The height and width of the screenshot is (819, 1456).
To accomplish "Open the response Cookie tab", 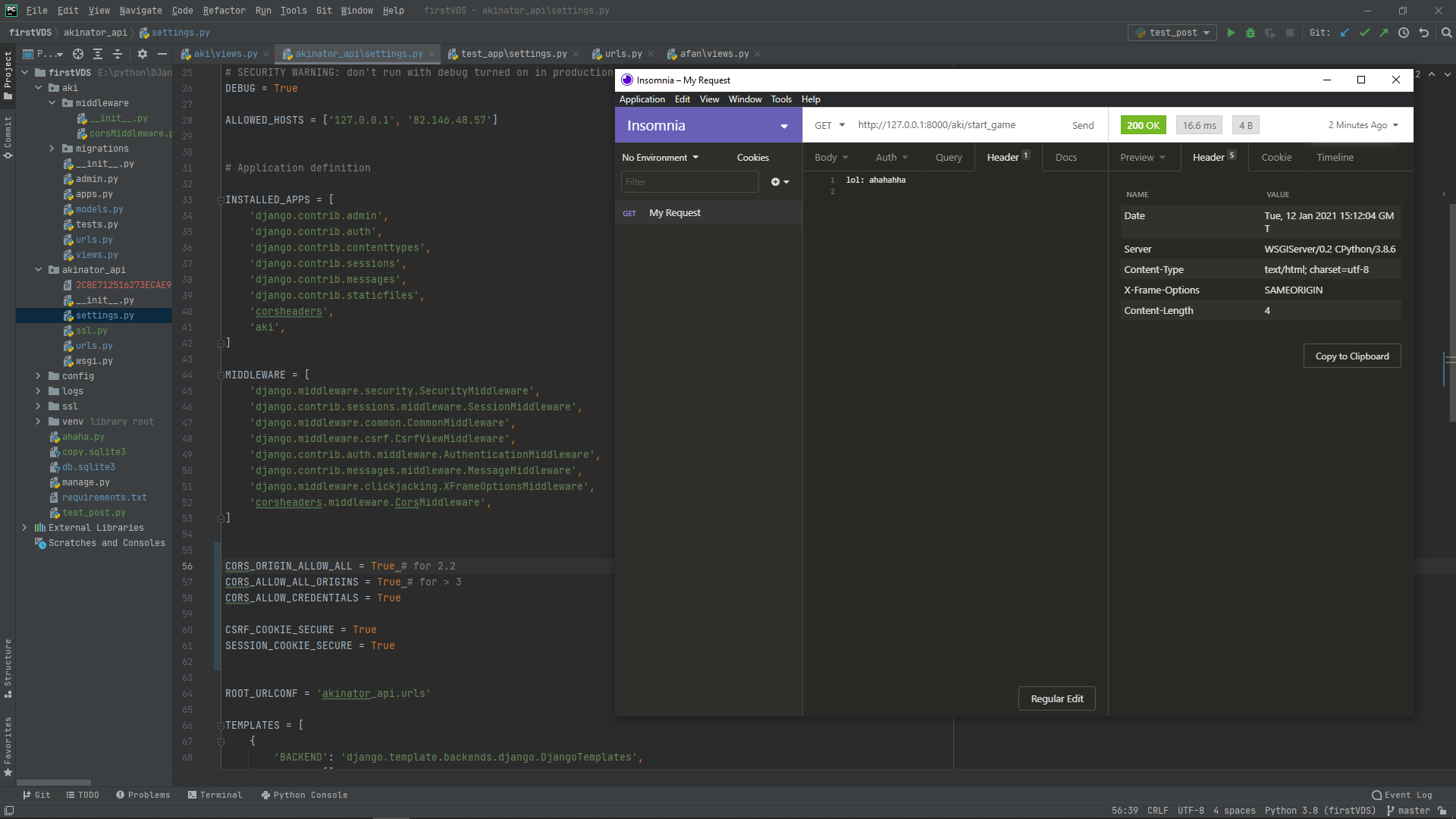I will pyautogui.click(x=1276, y=158).
